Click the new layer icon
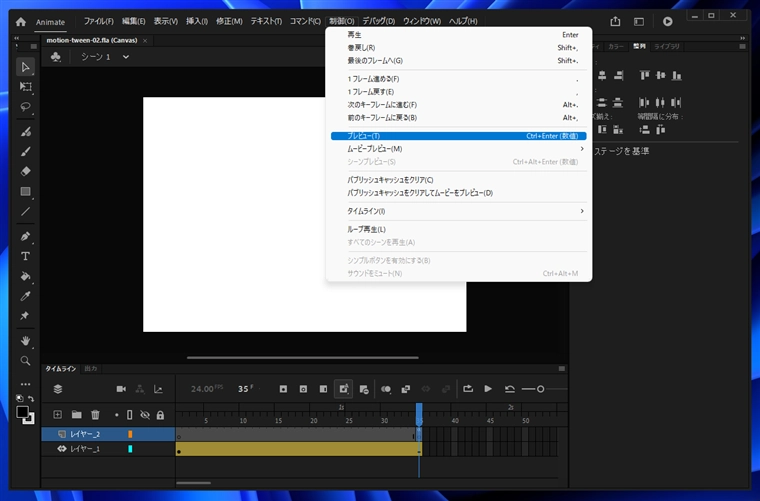The image size is (760, 501). pyautogui.click(x=57, y=415)
